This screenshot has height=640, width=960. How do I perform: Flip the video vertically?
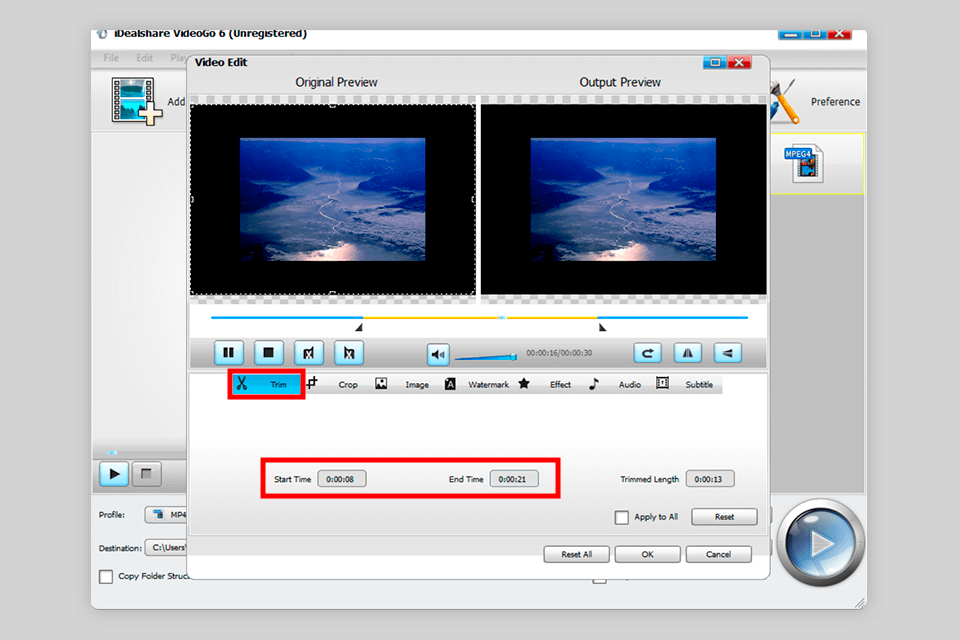727,353
